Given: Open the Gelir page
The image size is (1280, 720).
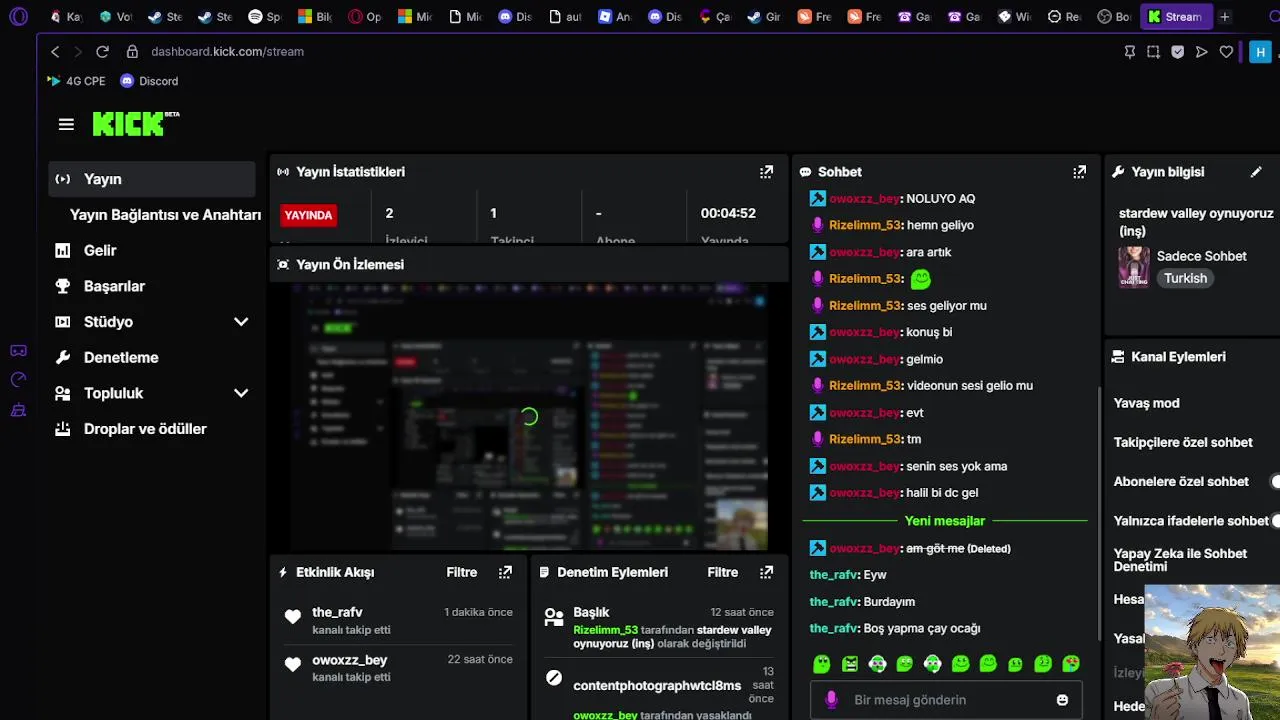Looking at the screenshot, I should (x=100, y=251).
